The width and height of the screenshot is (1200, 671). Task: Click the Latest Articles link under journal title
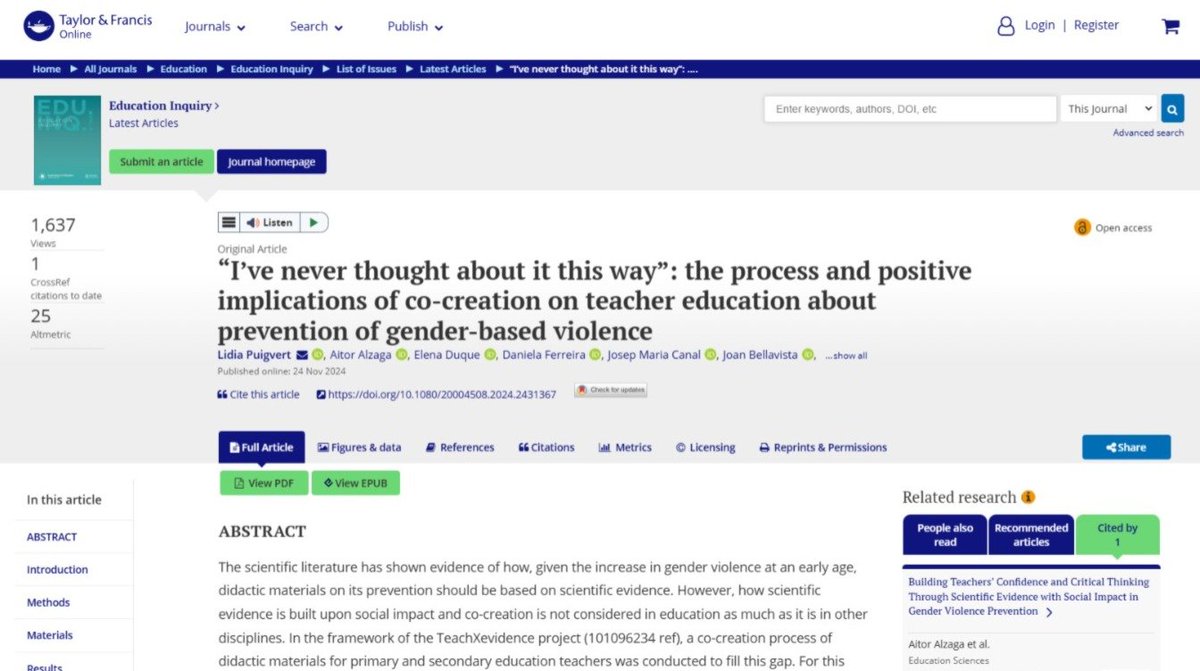[143, 123]
